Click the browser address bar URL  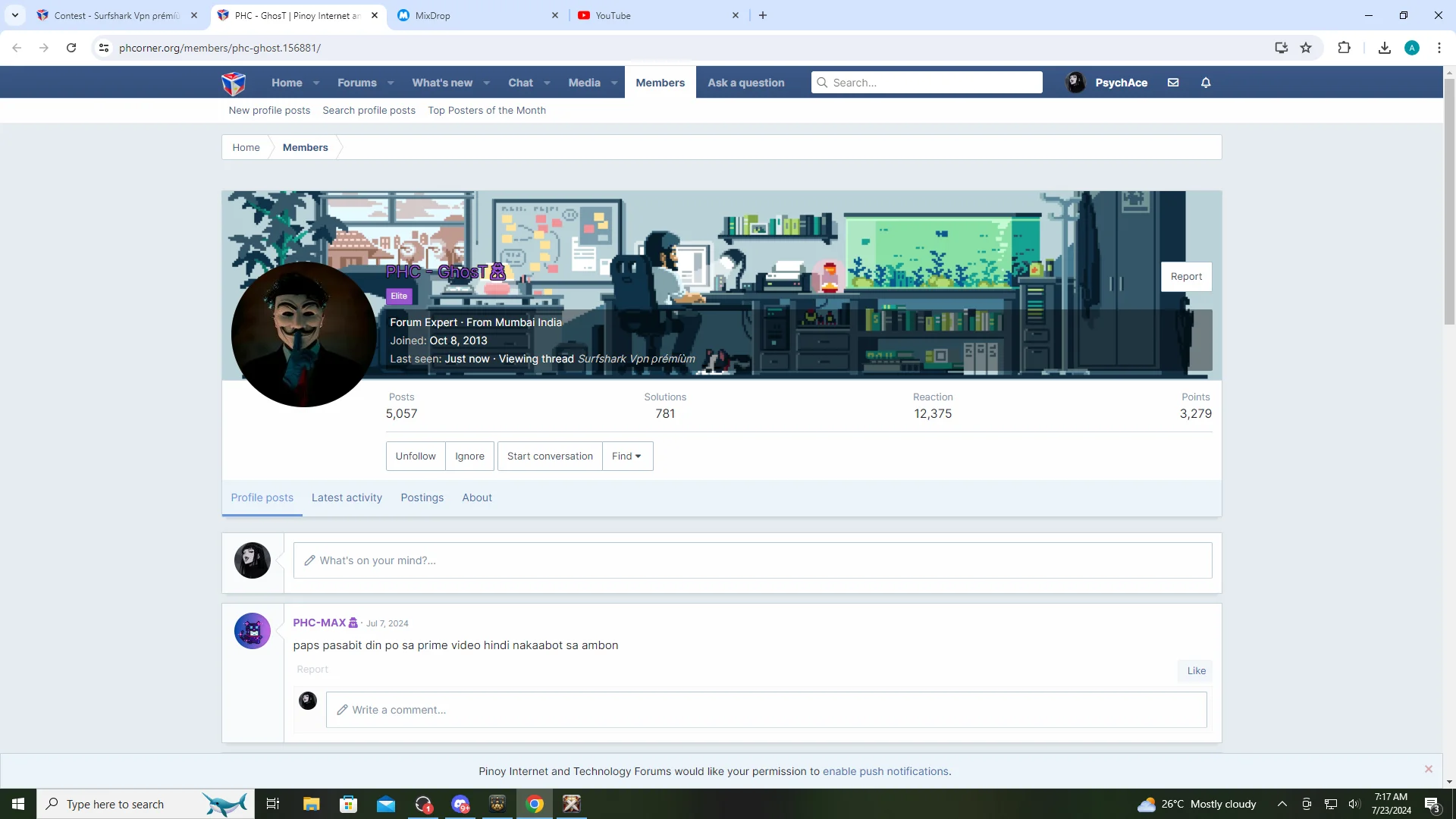[220, 48]
